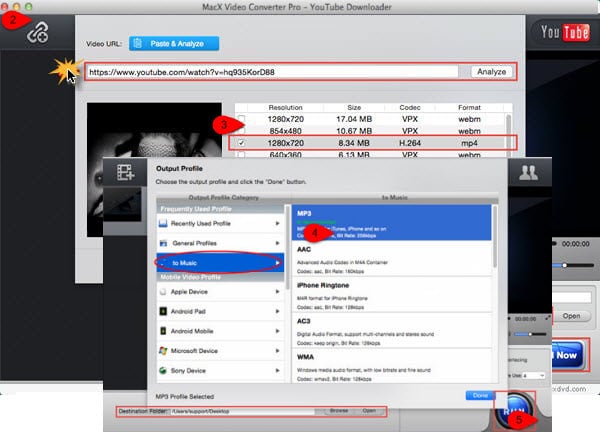Click the blue Download Now button
This screenshot has width=600, height=432.
point(568,355)
